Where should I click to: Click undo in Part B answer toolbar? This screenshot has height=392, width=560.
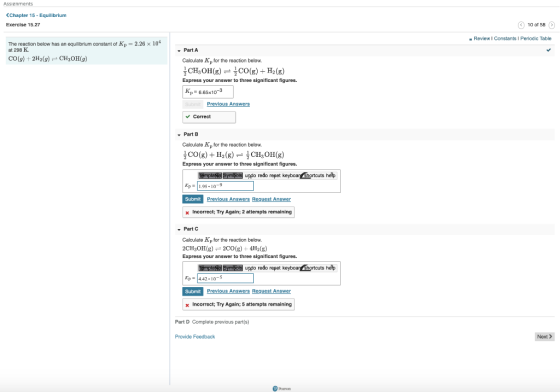[x=250, y=175]
